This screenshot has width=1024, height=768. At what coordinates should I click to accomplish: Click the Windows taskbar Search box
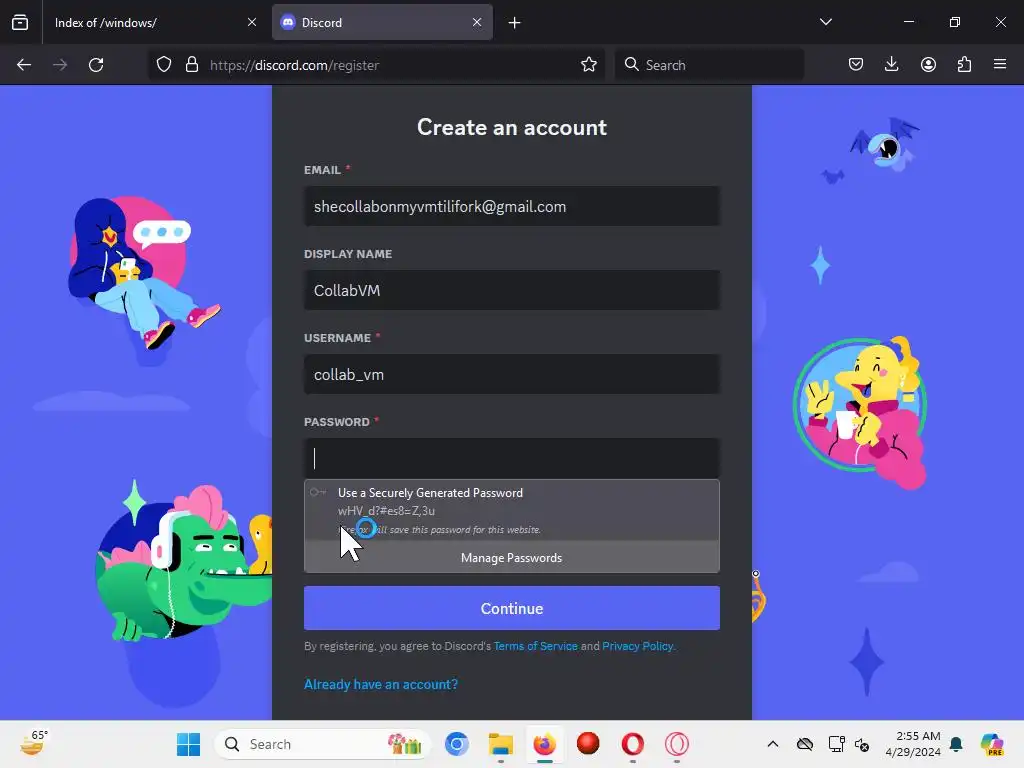pos(323,744)
